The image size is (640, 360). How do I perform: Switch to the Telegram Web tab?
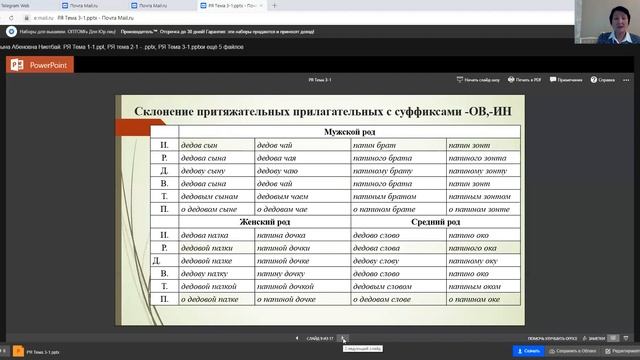click(x=15, y=6)
